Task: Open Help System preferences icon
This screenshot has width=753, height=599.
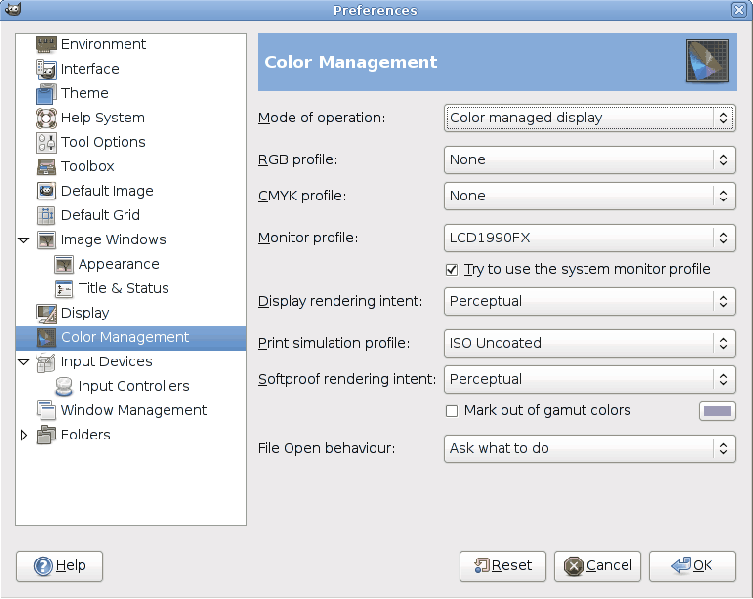Action: click(46, 118)
